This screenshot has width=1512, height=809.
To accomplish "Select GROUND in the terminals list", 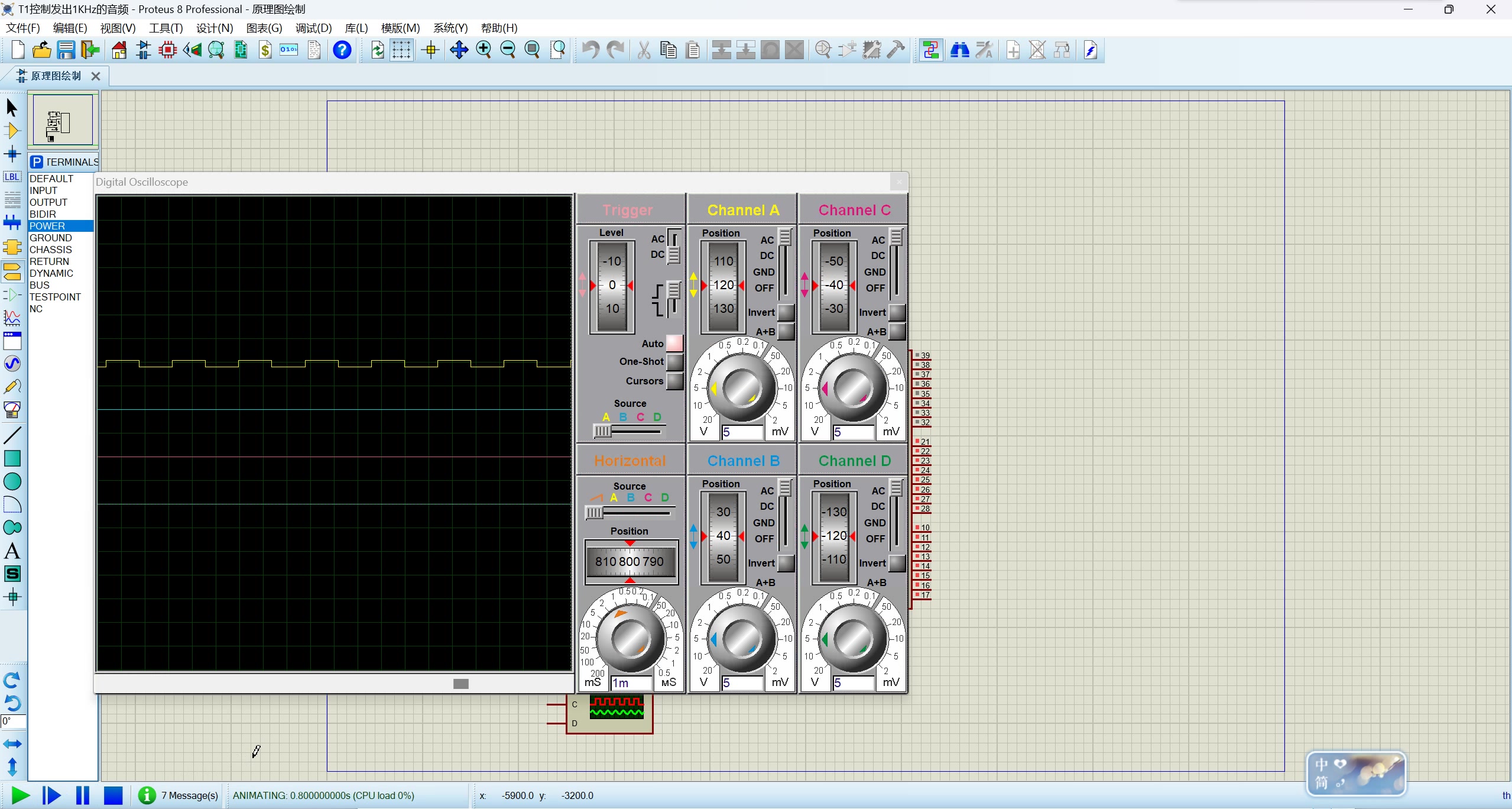I will (51, 238).
